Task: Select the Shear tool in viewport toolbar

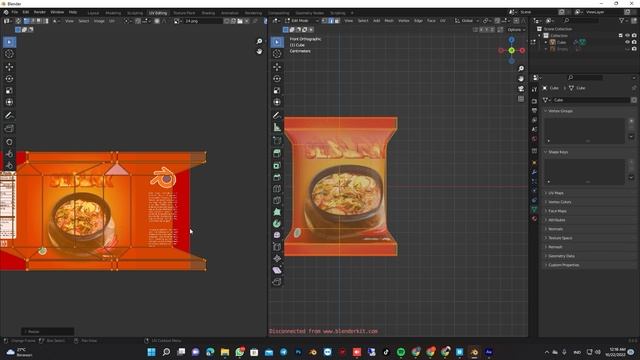Action: 277,270
